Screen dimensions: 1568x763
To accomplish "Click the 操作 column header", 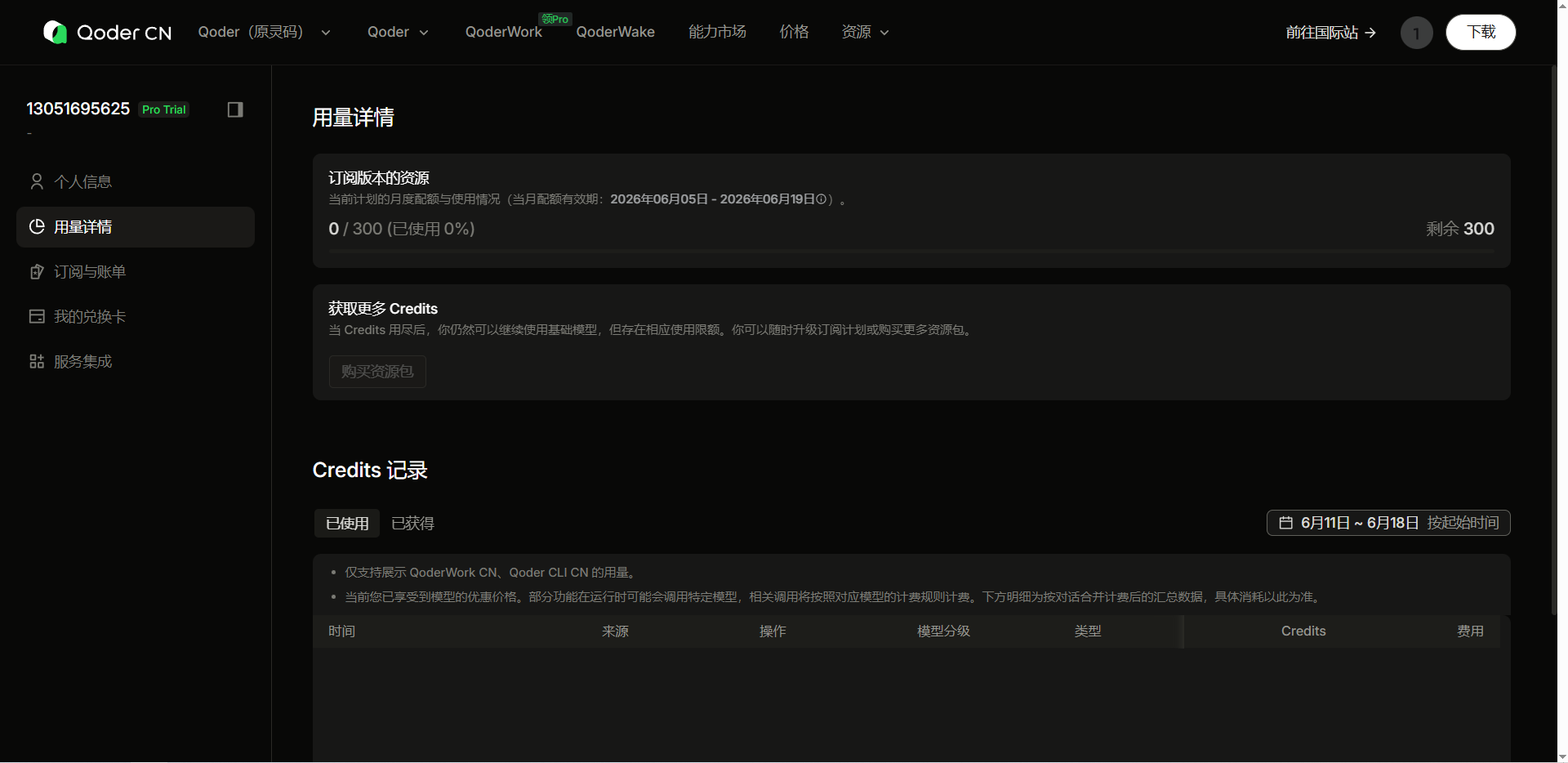I will pos(773,631).
